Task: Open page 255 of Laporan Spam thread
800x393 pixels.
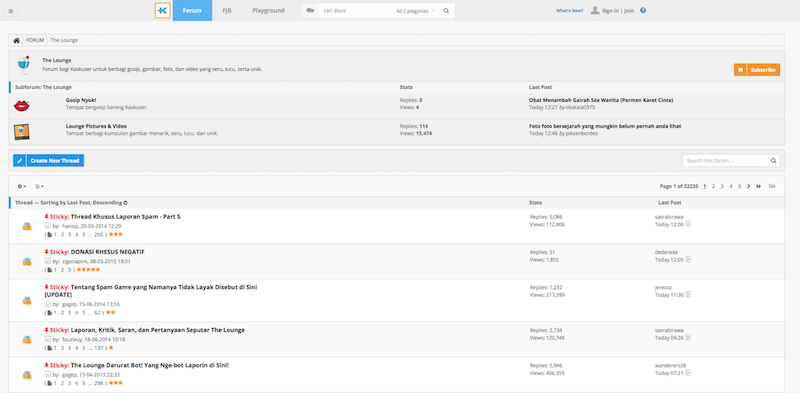Action: [98, 234]
